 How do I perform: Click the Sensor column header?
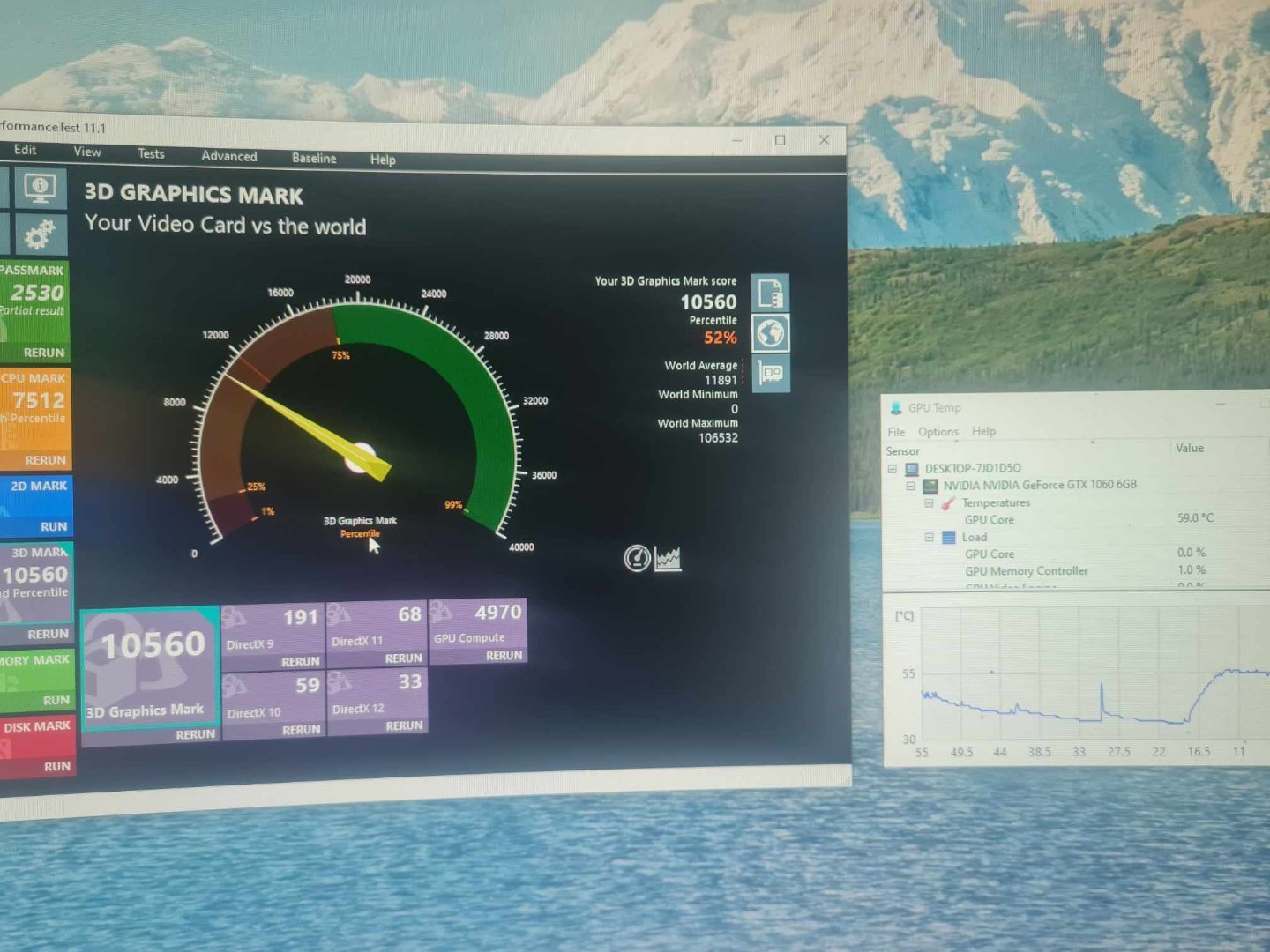point(902,451)
